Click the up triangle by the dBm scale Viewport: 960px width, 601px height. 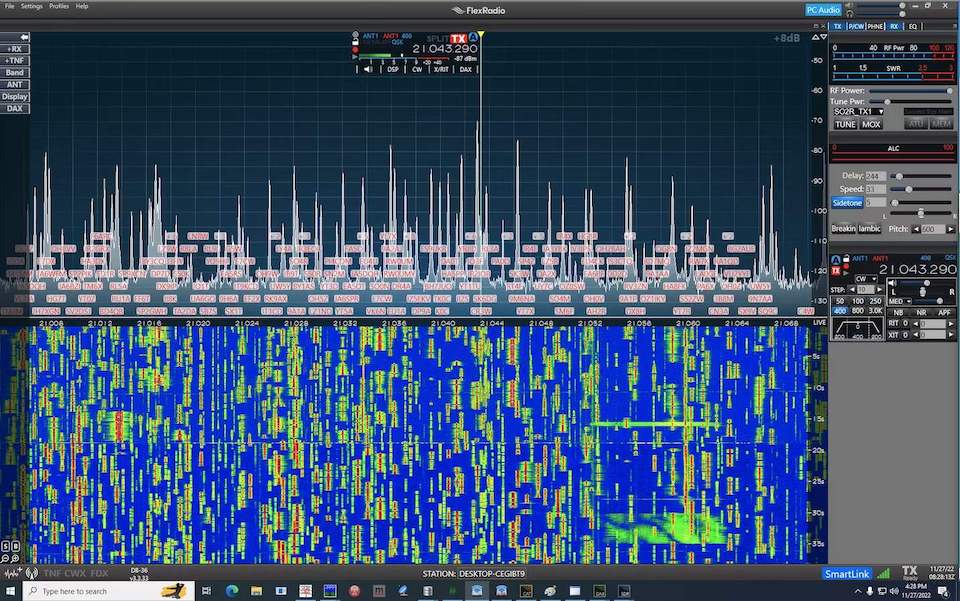pyautogui.click(x=816, y=37)
